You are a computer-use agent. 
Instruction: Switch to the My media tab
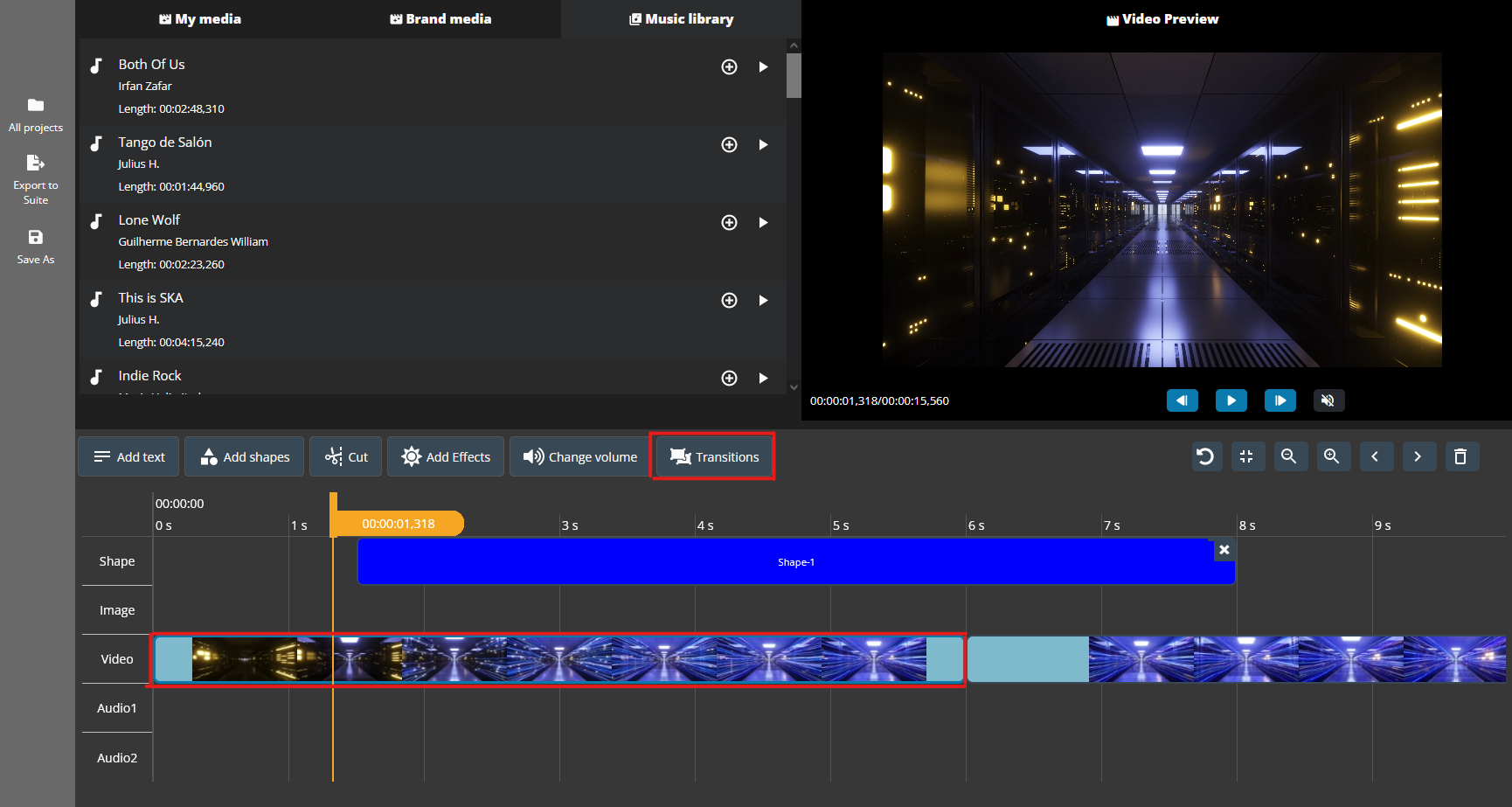point(200,19)
